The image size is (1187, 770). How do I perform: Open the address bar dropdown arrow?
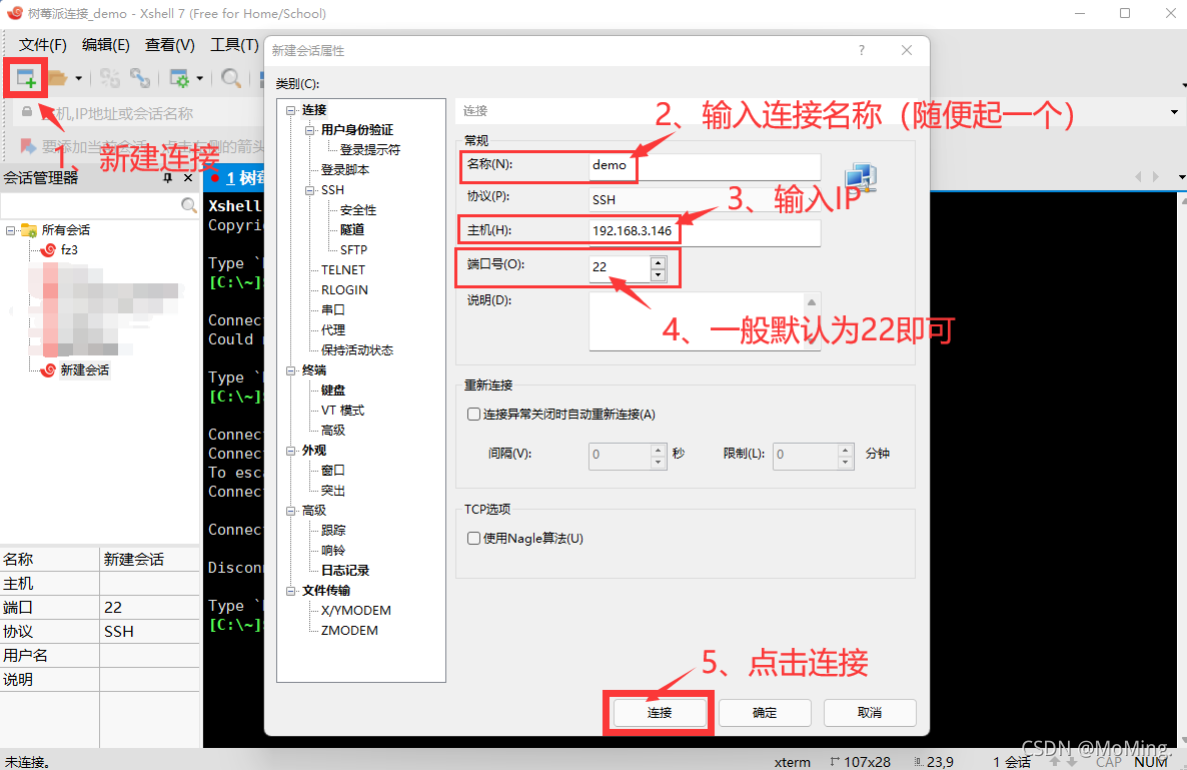1174,112
